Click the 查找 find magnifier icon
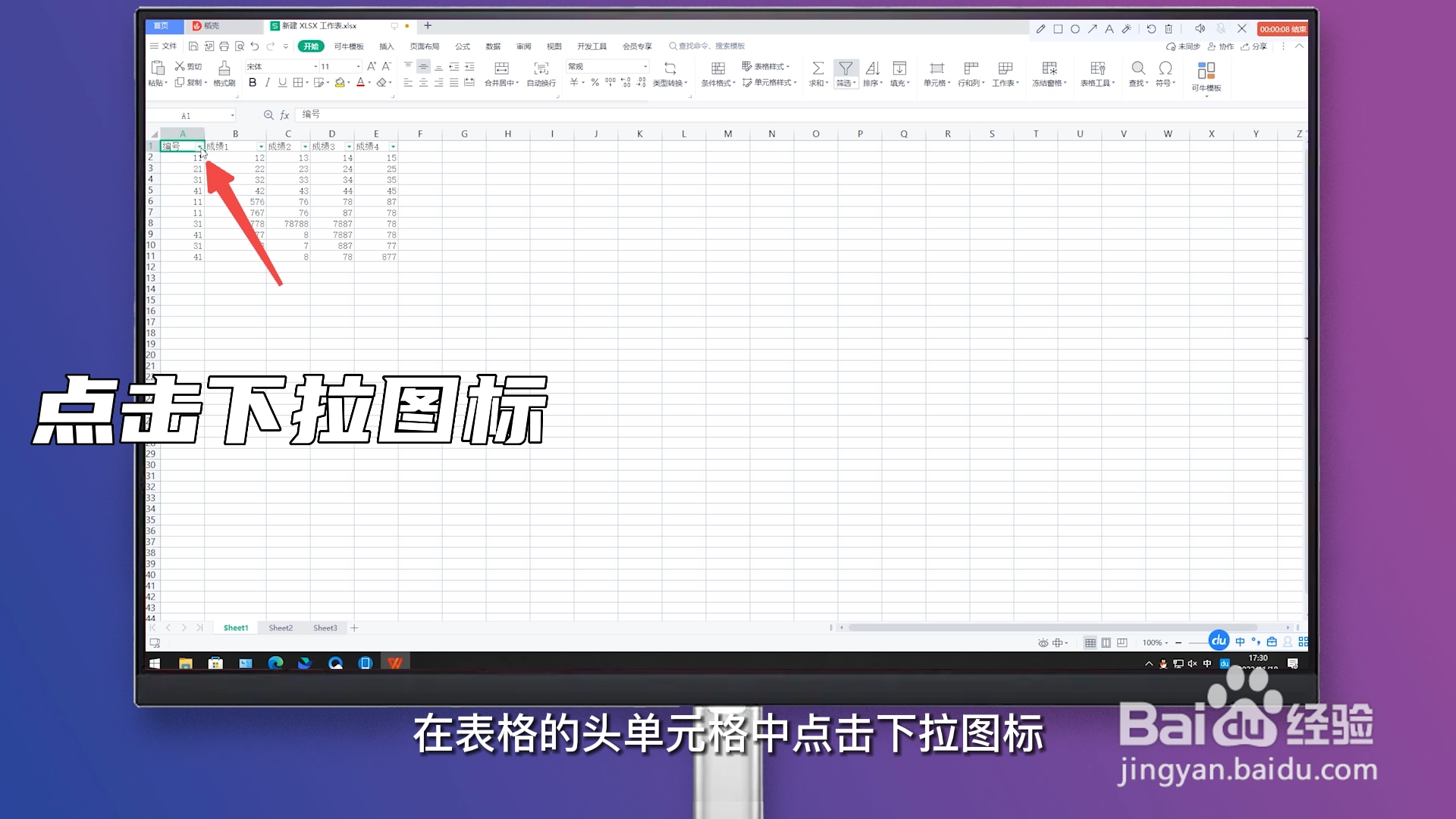 [1137, 68]
